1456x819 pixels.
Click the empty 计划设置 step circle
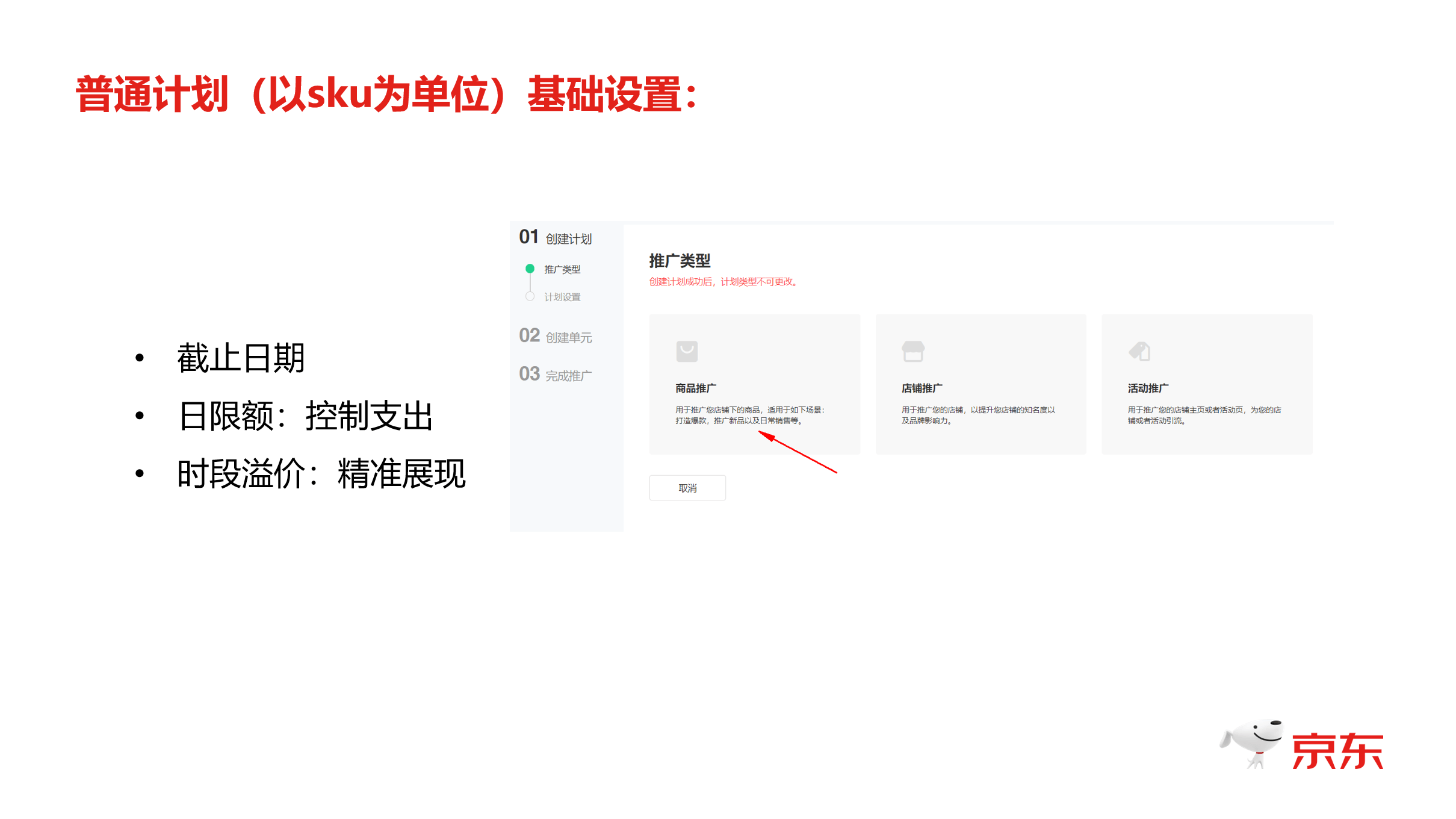[x=530, y=296]
